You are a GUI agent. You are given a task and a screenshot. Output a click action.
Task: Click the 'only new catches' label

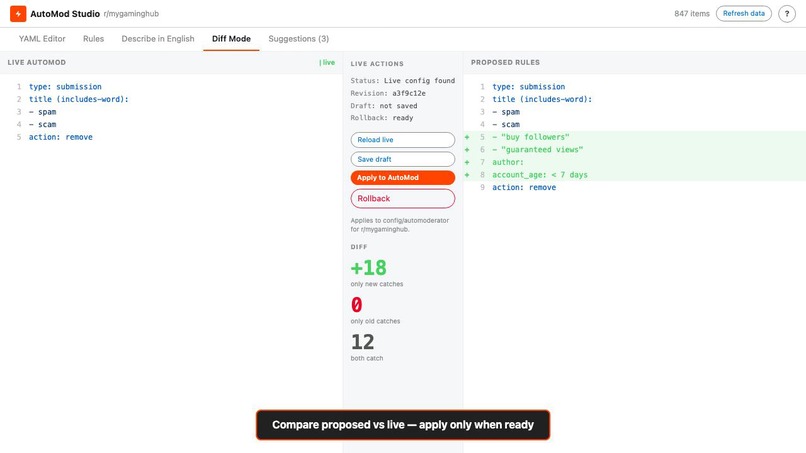[x=377, y=284]
